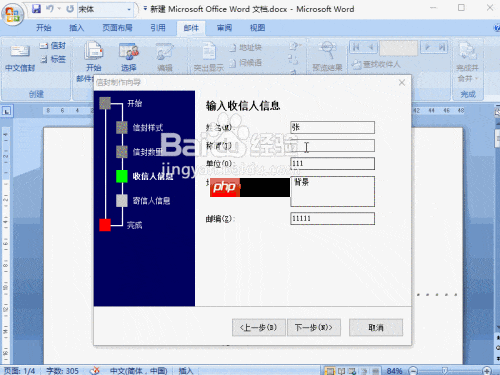Click the 上一步 back button

tap(259, 328)
